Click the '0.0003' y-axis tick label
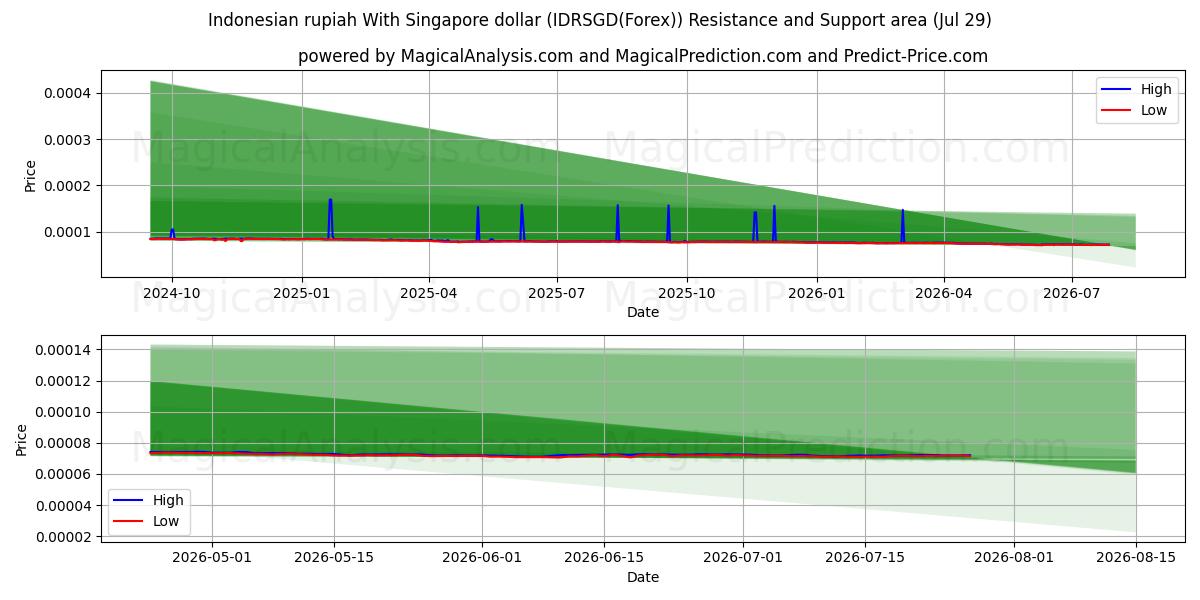The image size is (1200, 600). tap(69, 139)
